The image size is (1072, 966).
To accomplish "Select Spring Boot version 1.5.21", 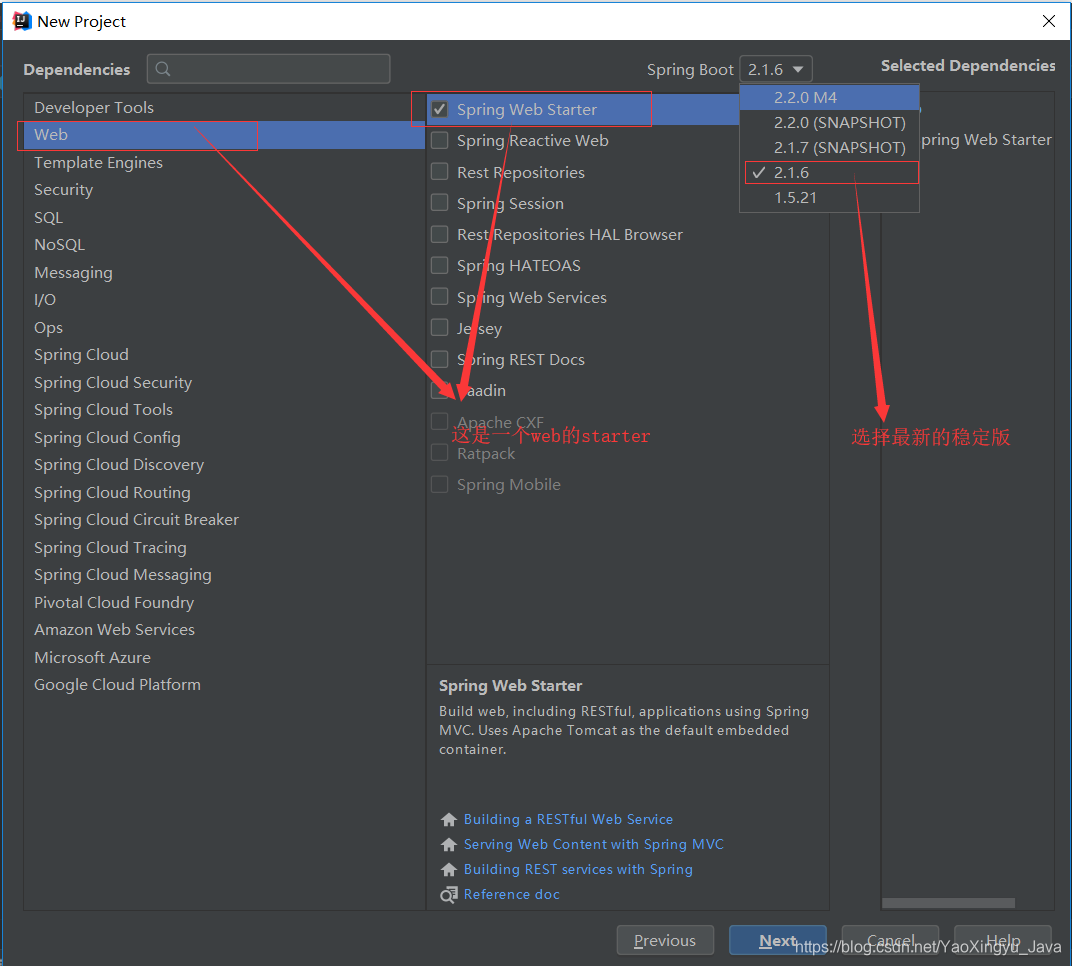I will pyautogui.click(x=829, y=198).
